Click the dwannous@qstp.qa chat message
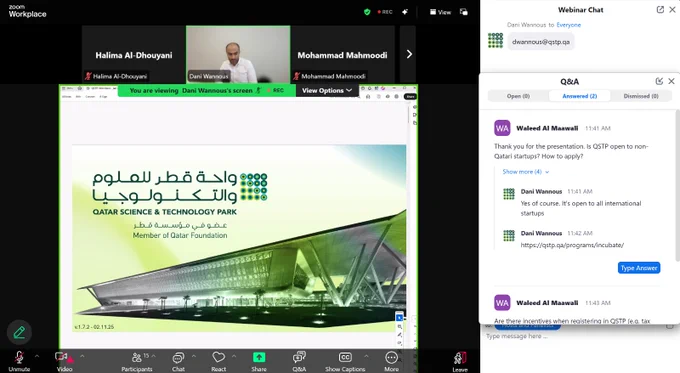Image resolution: width=680 pixels, height=373 pixels. tap(541, 42)
